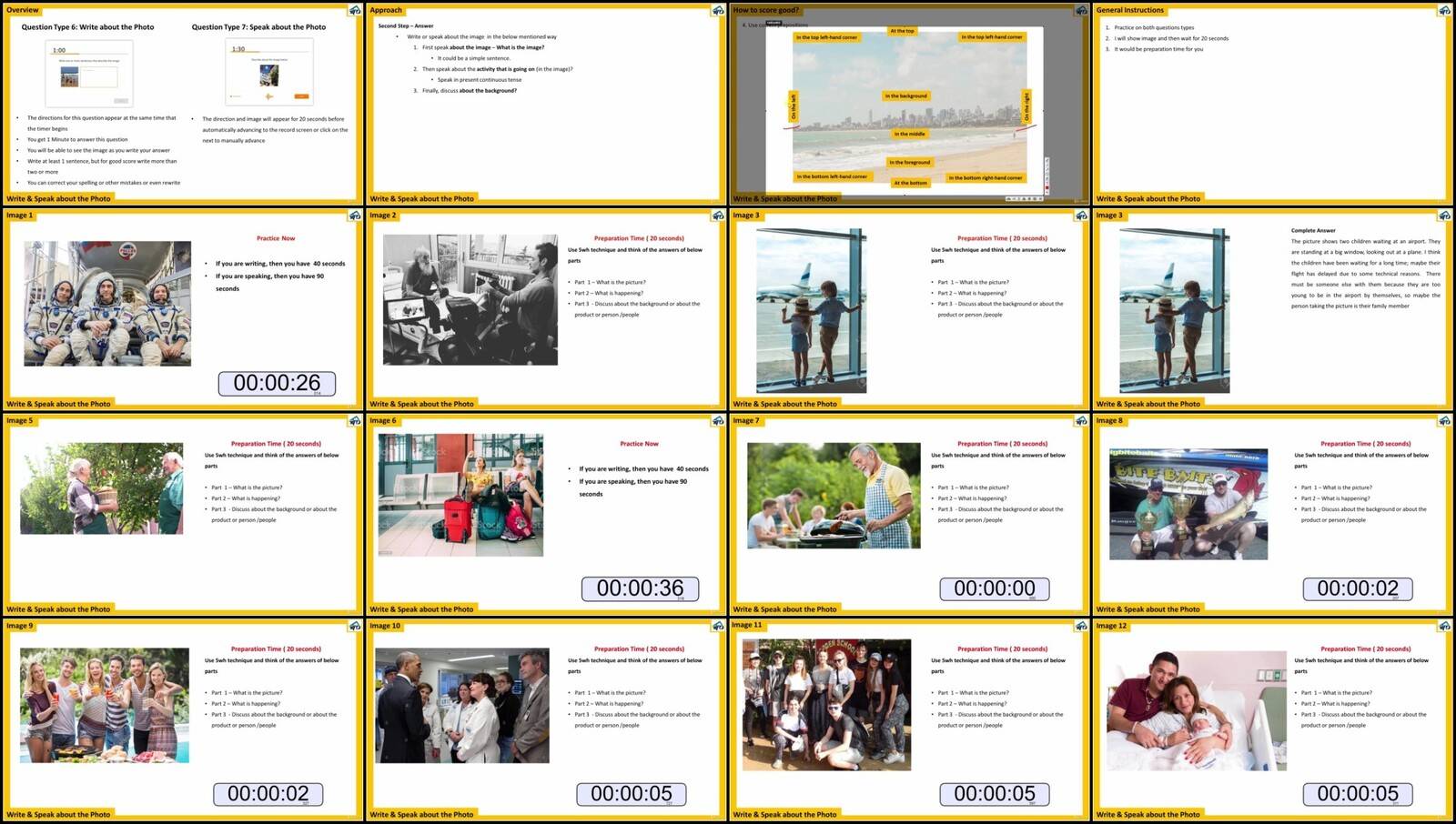The height and width of the screenshot is (824, 1456).
Task: Click 'Write & Speak about the Photo' footer on Overview
Action: tap(58, 198)
